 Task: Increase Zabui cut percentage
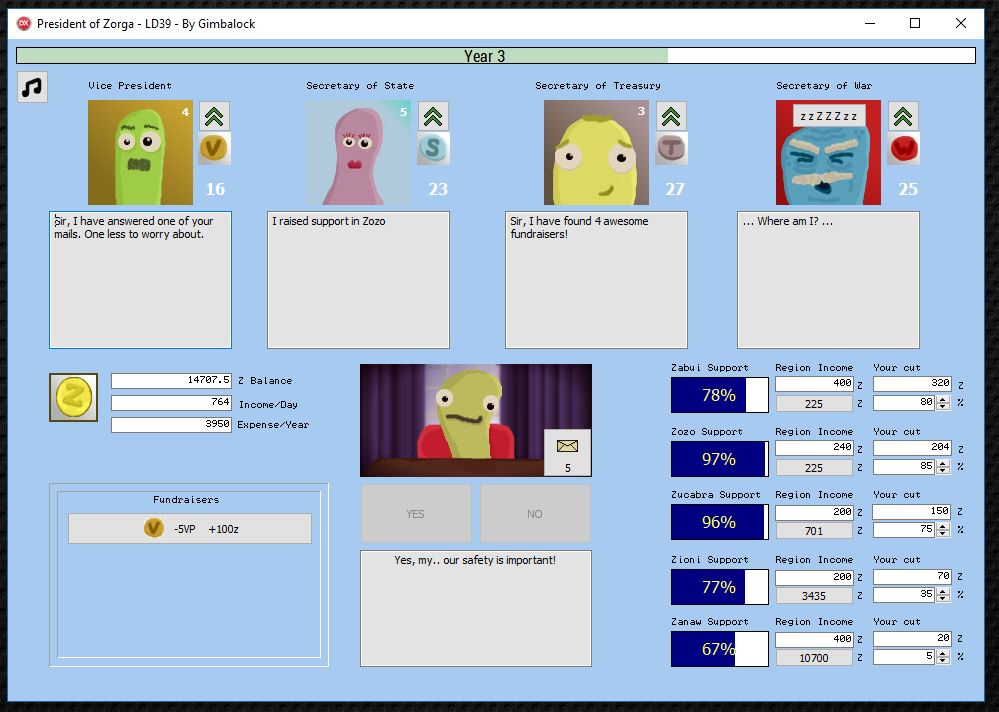tap(943, 399)
